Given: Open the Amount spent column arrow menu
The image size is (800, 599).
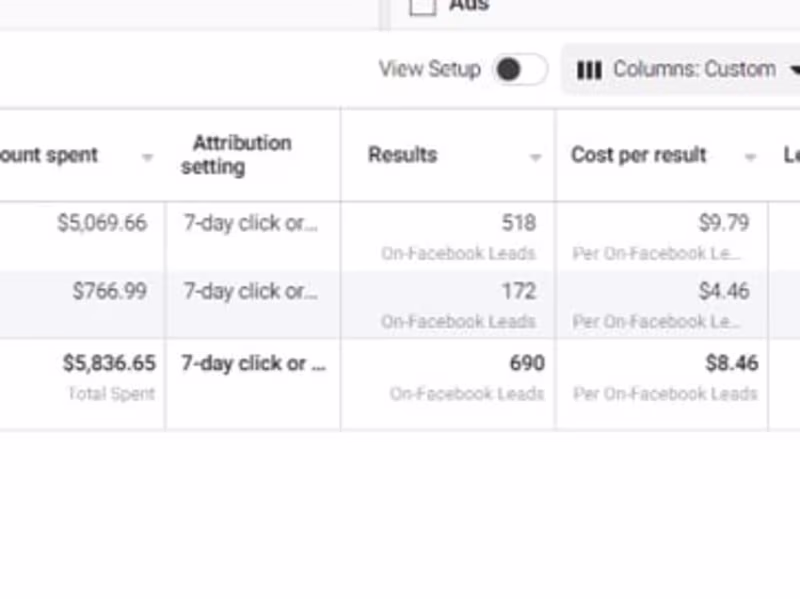Looking at the screenshot, I should [x=147, y=157].
